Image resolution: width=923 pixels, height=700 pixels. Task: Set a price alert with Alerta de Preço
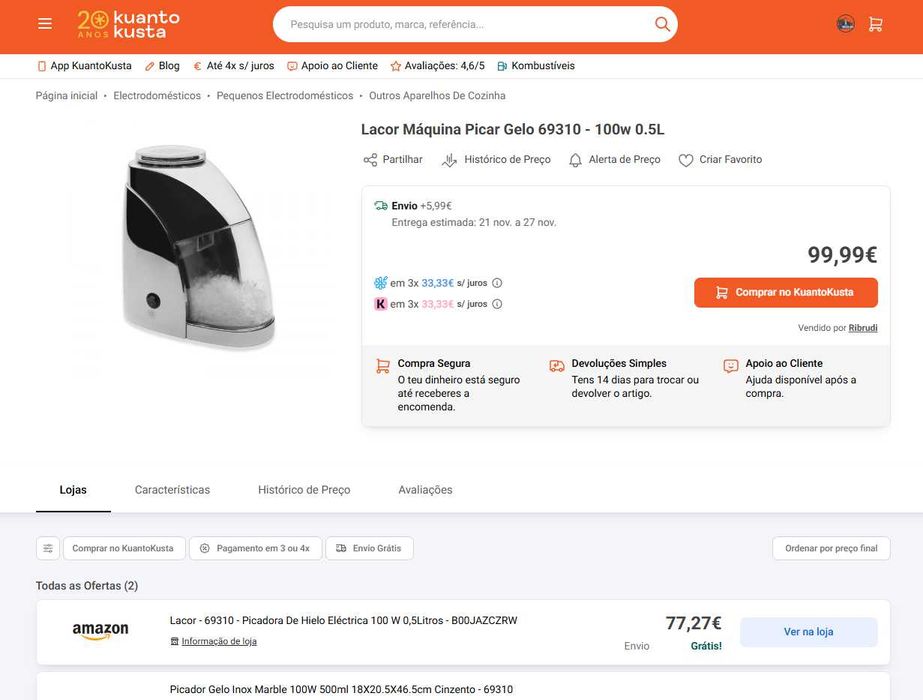(x=614, y=160)
